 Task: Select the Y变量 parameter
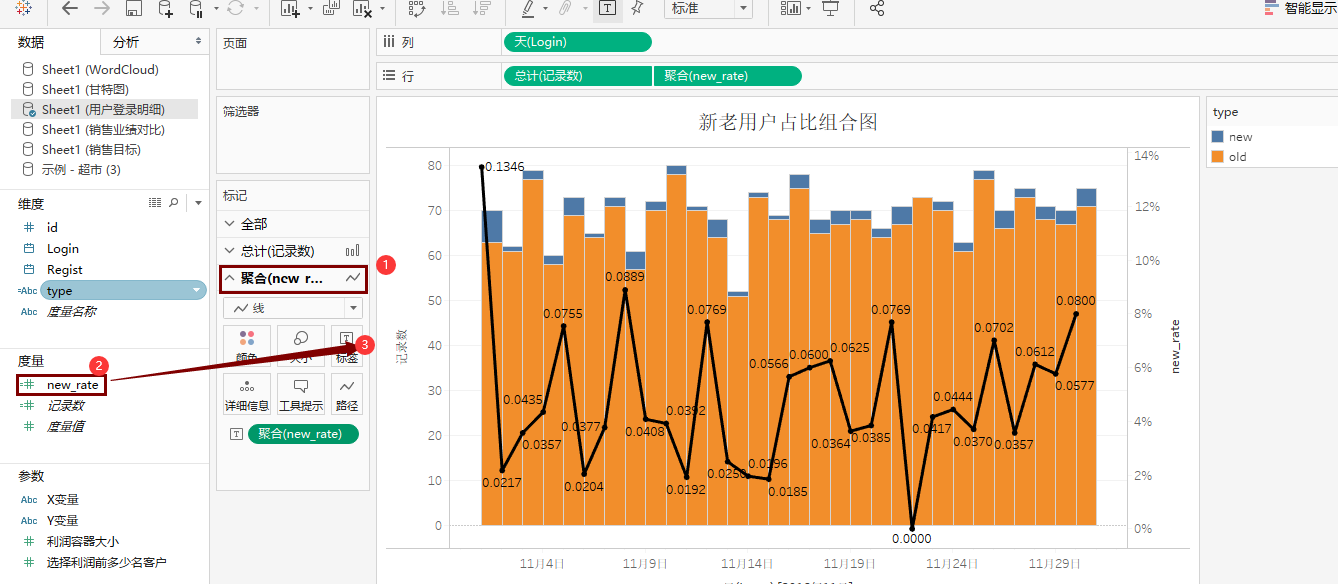point(62,521)
